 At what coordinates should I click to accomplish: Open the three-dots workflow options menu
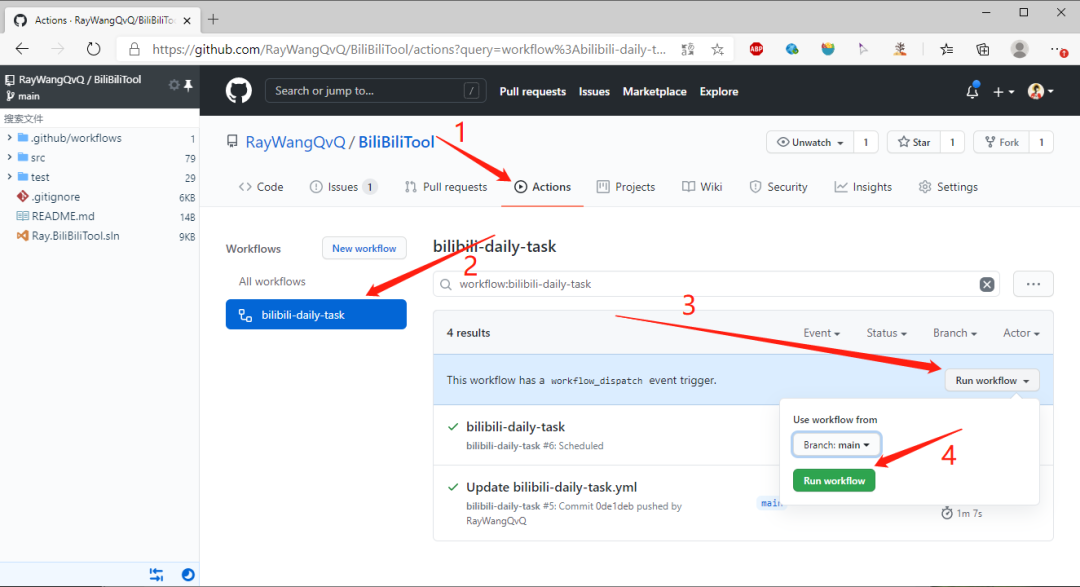point(1032,284)
